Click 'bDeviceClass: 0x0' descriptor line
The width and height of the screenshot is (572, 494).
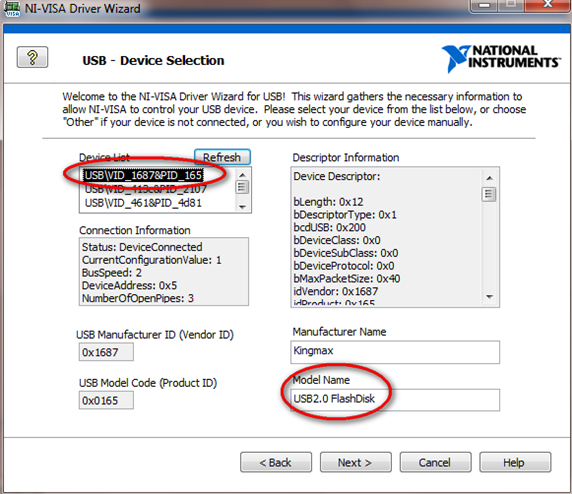[337, 240]
